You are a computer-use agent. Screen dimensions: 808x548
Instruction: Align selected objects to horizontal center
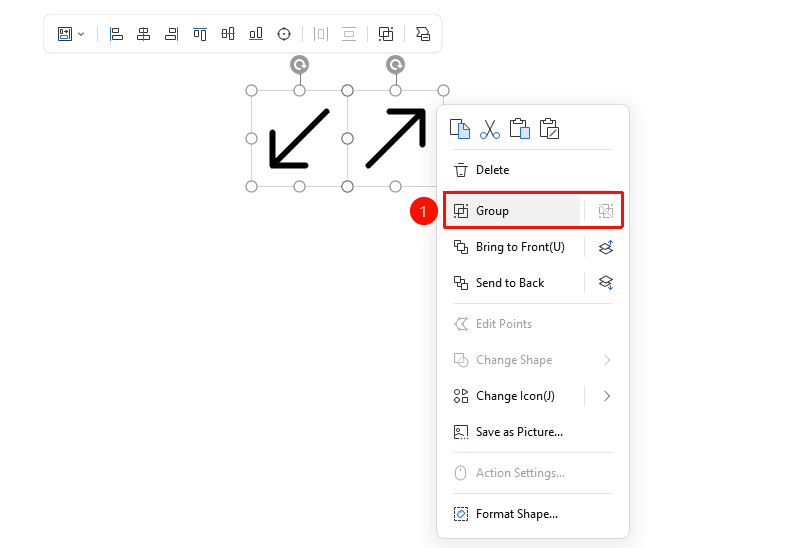click(x=143, y=34)
